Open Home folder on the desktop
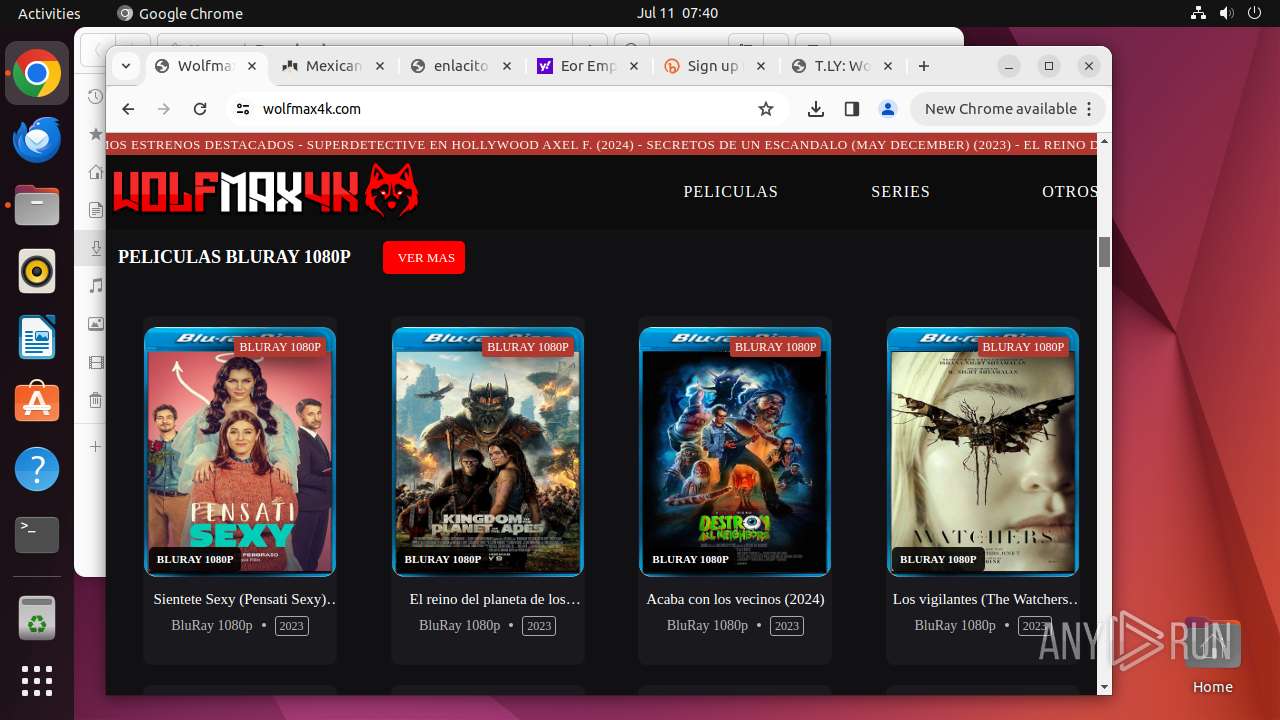Image resolution: width=1280 pixels, height=720 pixels. [1212, 657]
